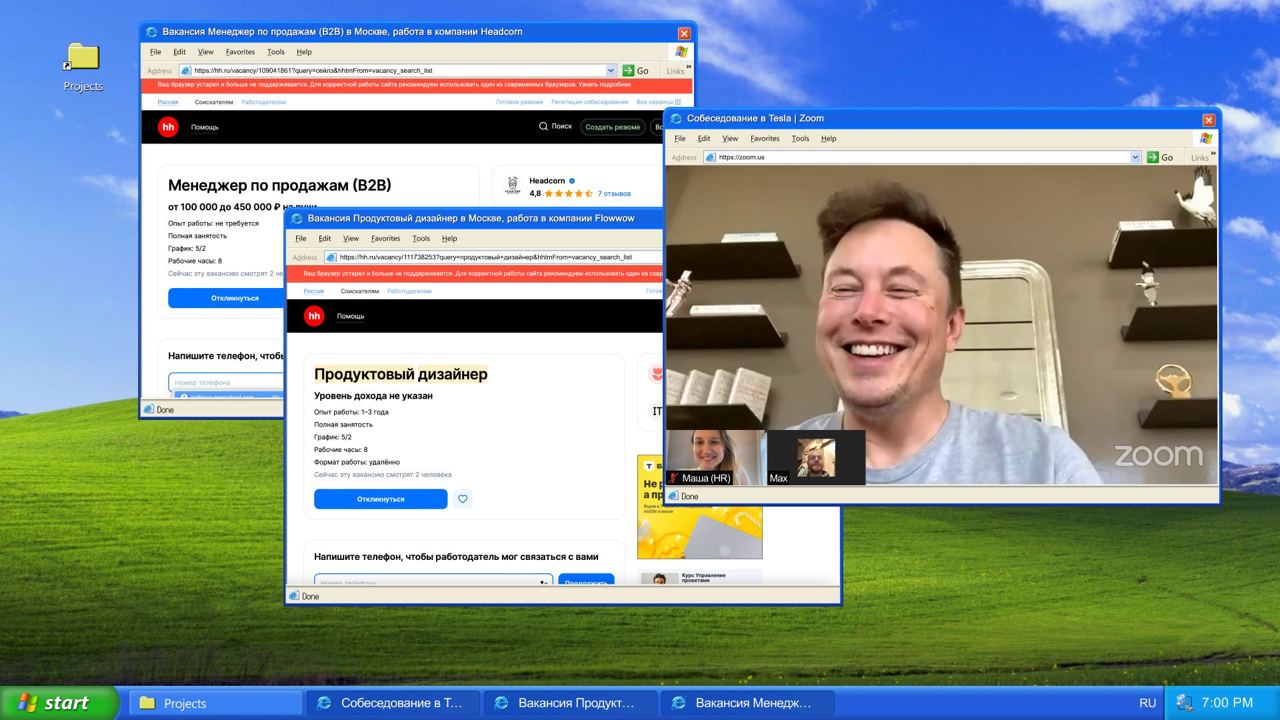Open File menu in Zoom window

click(680, 138)
